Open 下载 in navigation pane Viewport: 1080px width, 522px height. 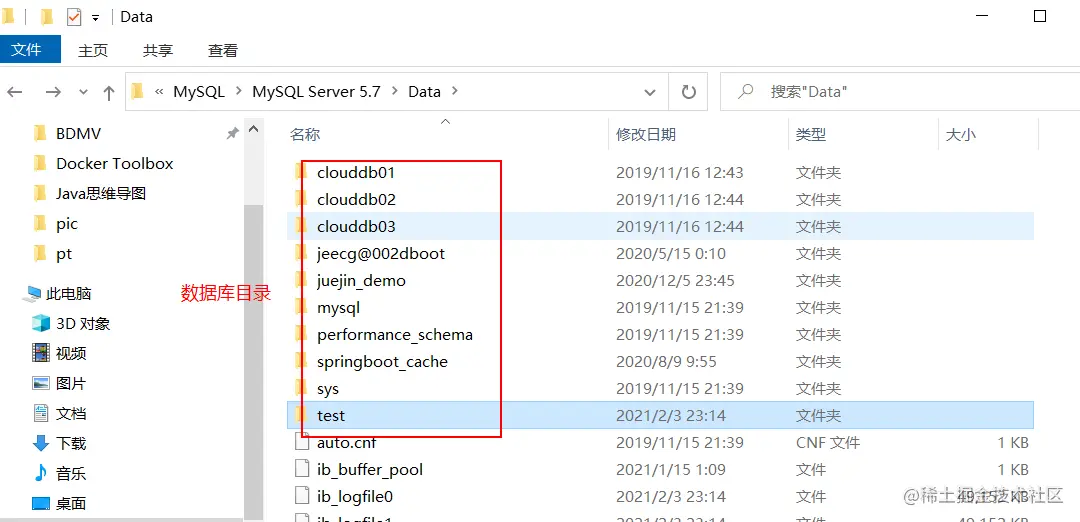pyautogui.click(x=70, y=444)
